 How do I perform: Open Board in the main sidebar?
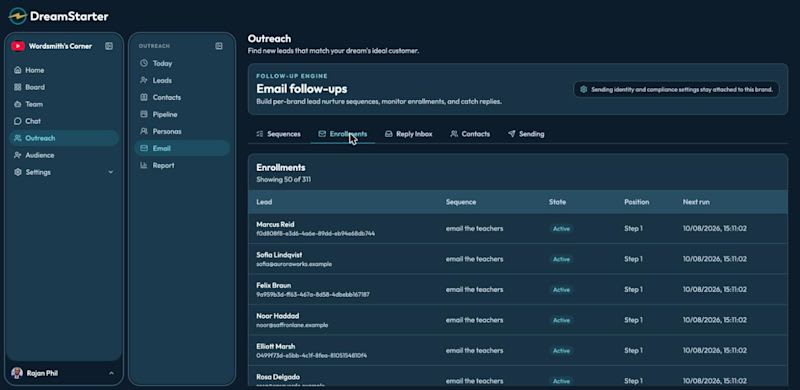(x=64, y=87)
